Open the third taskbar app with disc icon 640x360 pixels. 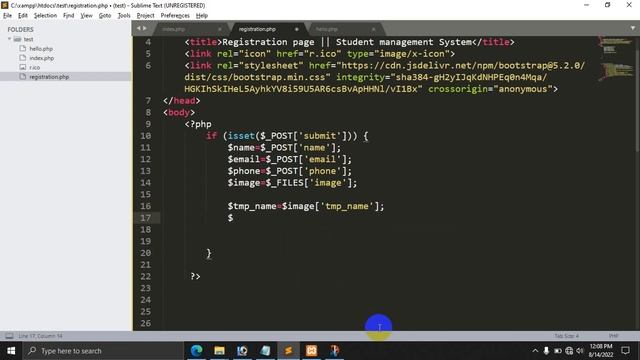(x=242, y=351)
